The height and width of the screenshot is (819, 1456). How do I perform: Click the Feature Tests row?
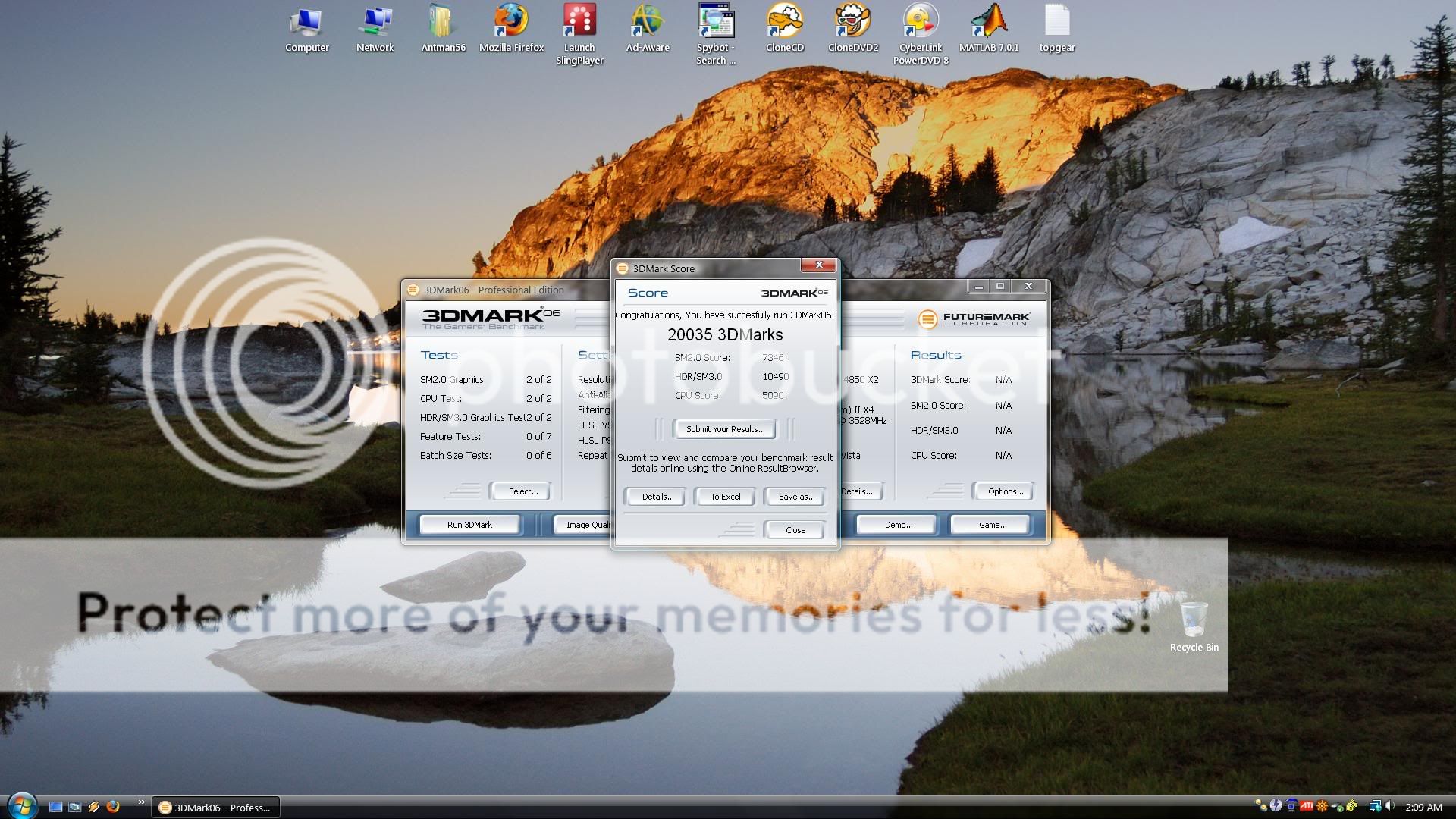(x=485, y=436)
